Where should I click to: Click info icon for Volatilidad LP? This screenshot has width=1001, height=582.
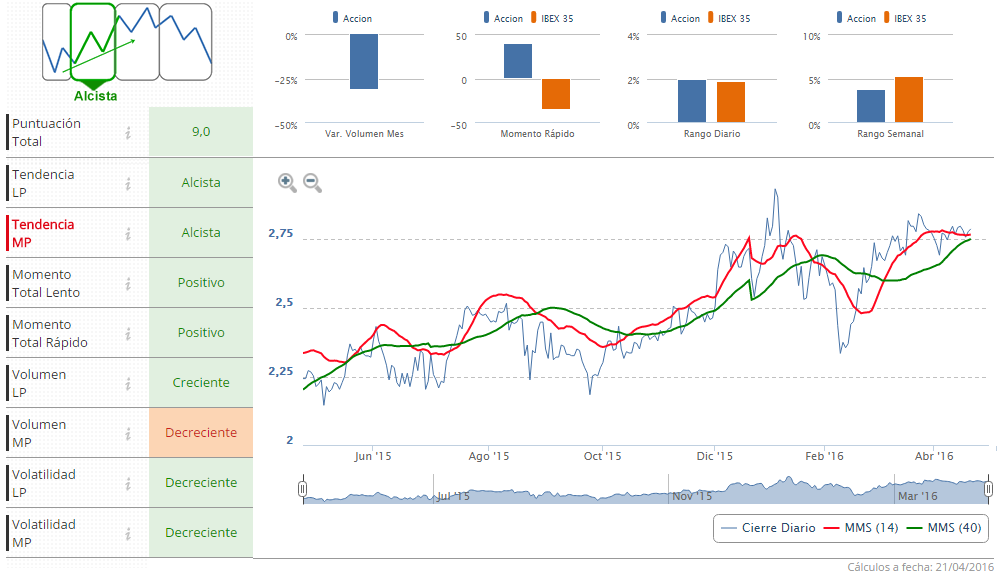point(128,483)
